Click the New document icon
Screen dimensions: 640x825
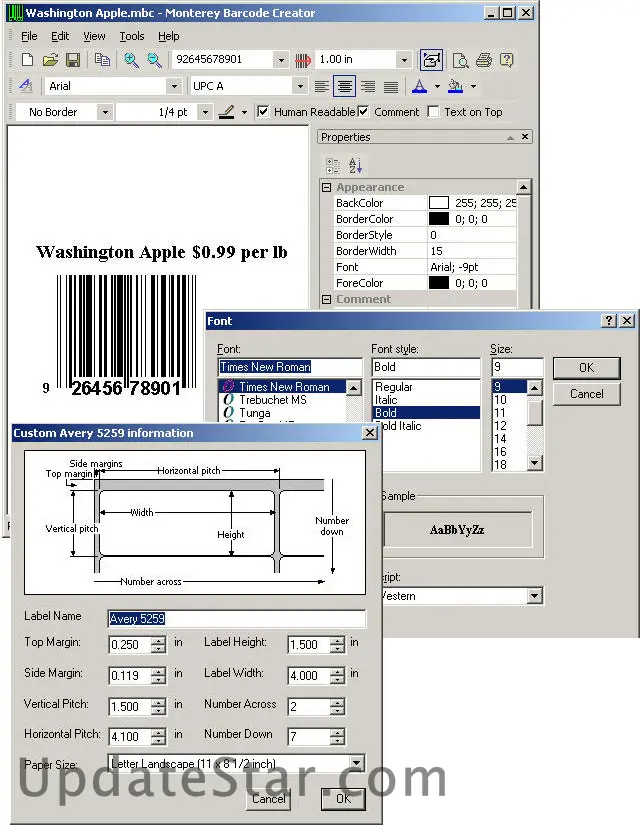coord(27,60)
